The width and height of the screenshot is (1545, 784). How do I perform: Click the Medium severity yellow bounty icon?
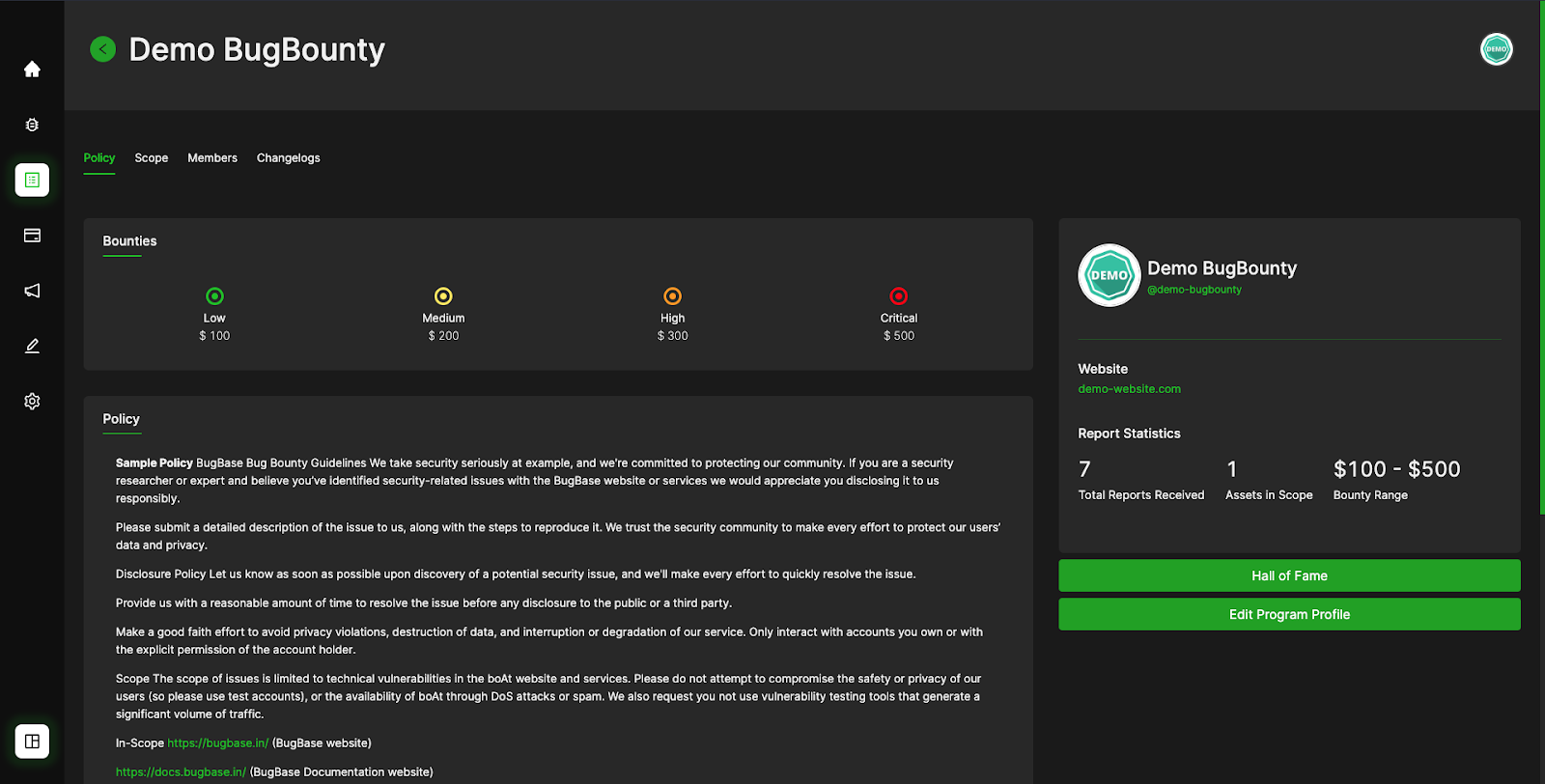pos(443,296)
